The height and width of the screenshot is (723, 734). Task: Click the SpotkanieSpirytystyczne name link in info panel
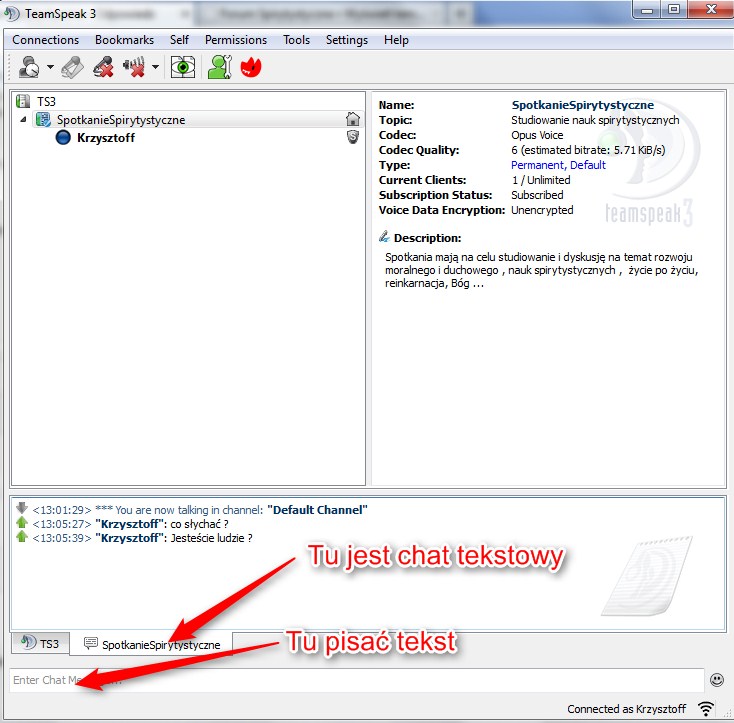583,105
